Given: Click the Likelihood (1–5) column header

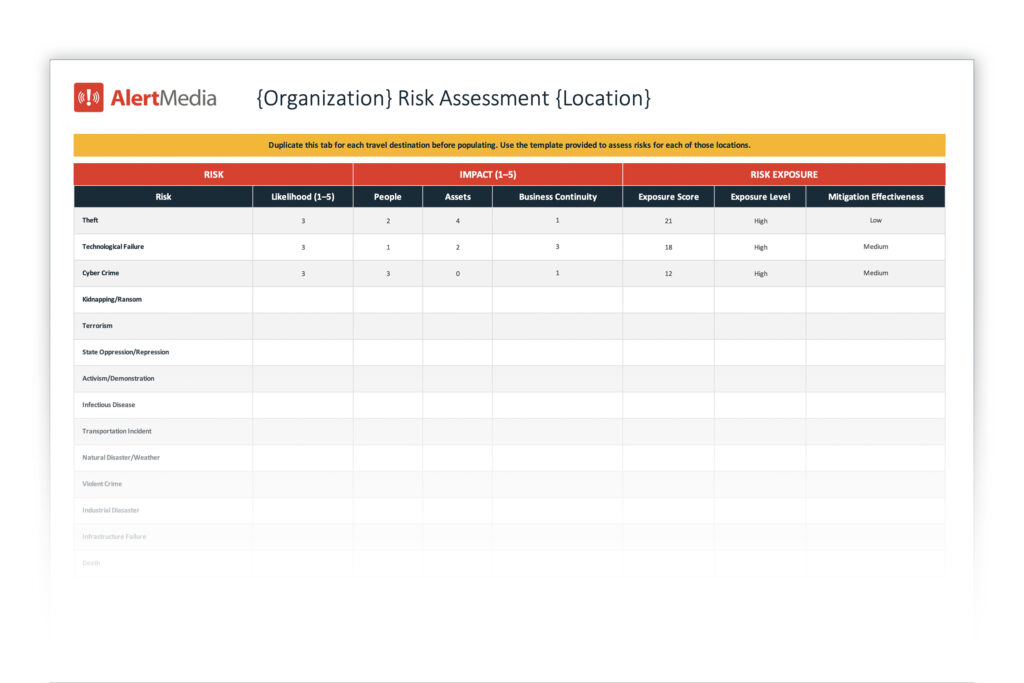Looking at the screenshot, I should (x=302, y=197).
